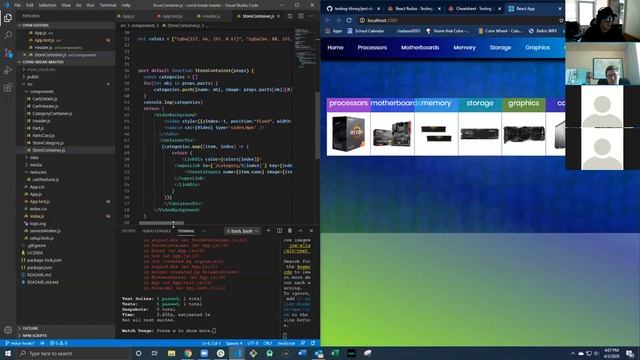640x360 pixels.
Task: Click the Memory link in the site navbar
Action: (464, 48)
